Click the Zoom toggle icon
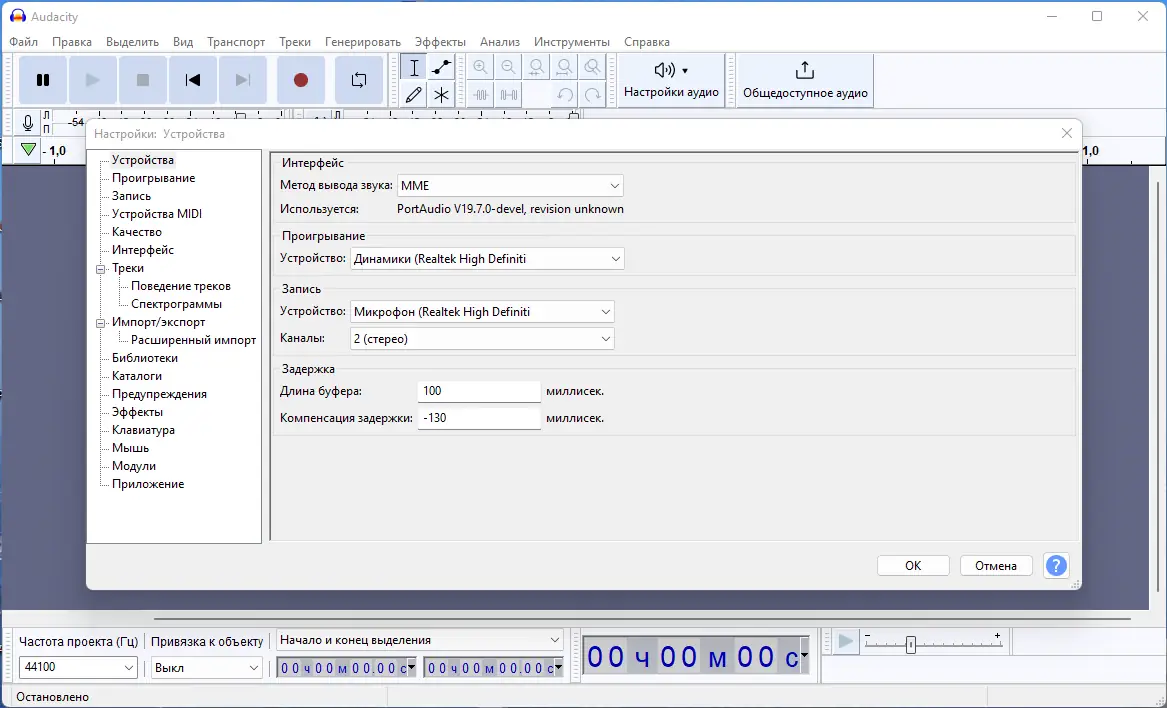 [x=592, y=68]
